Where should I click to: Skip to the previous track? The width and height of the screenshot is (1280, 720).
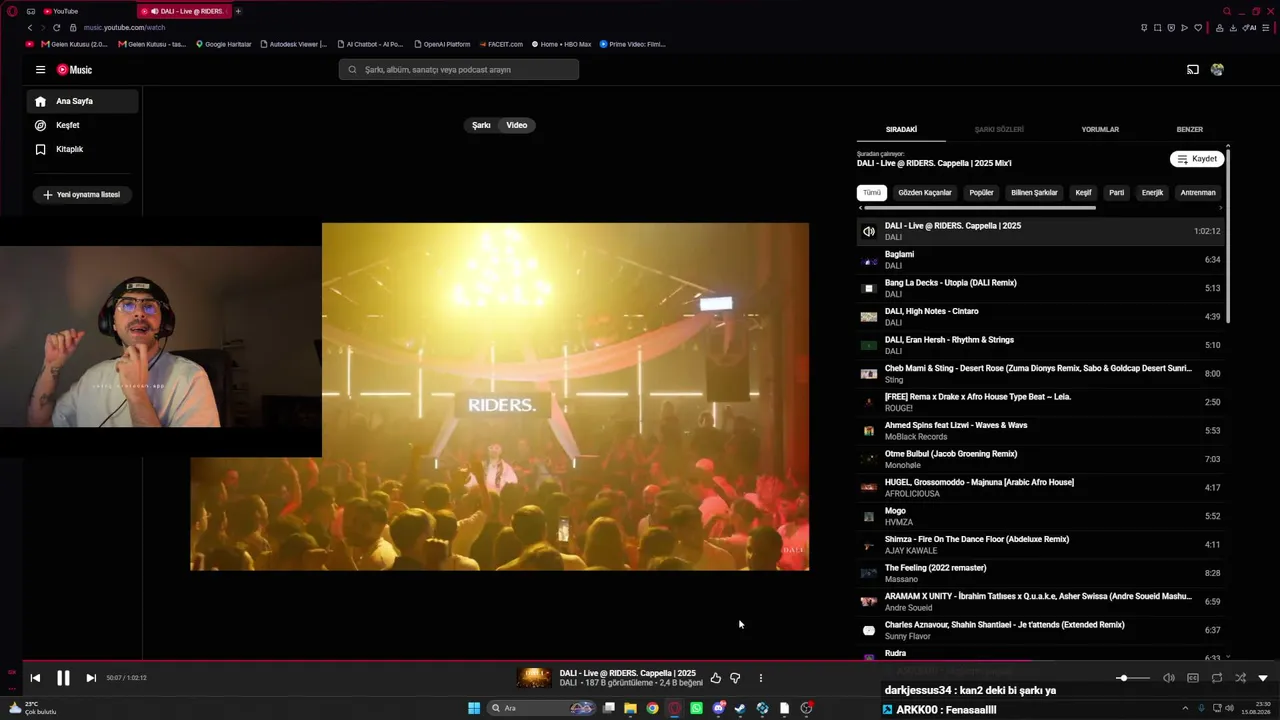click(35, 678)
